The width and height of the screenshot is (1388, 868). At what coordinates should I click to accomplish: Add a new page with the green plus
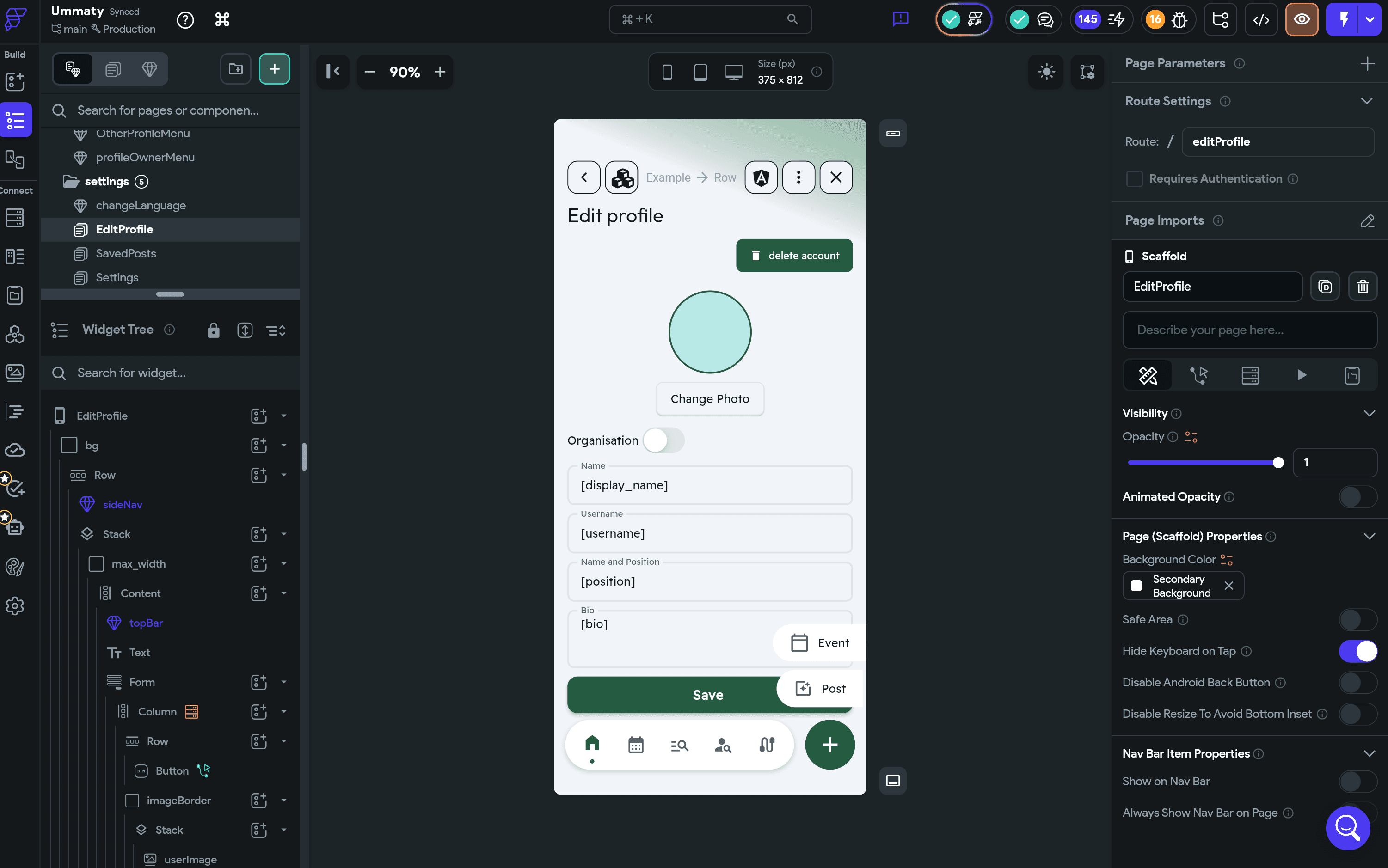point(275,68)
